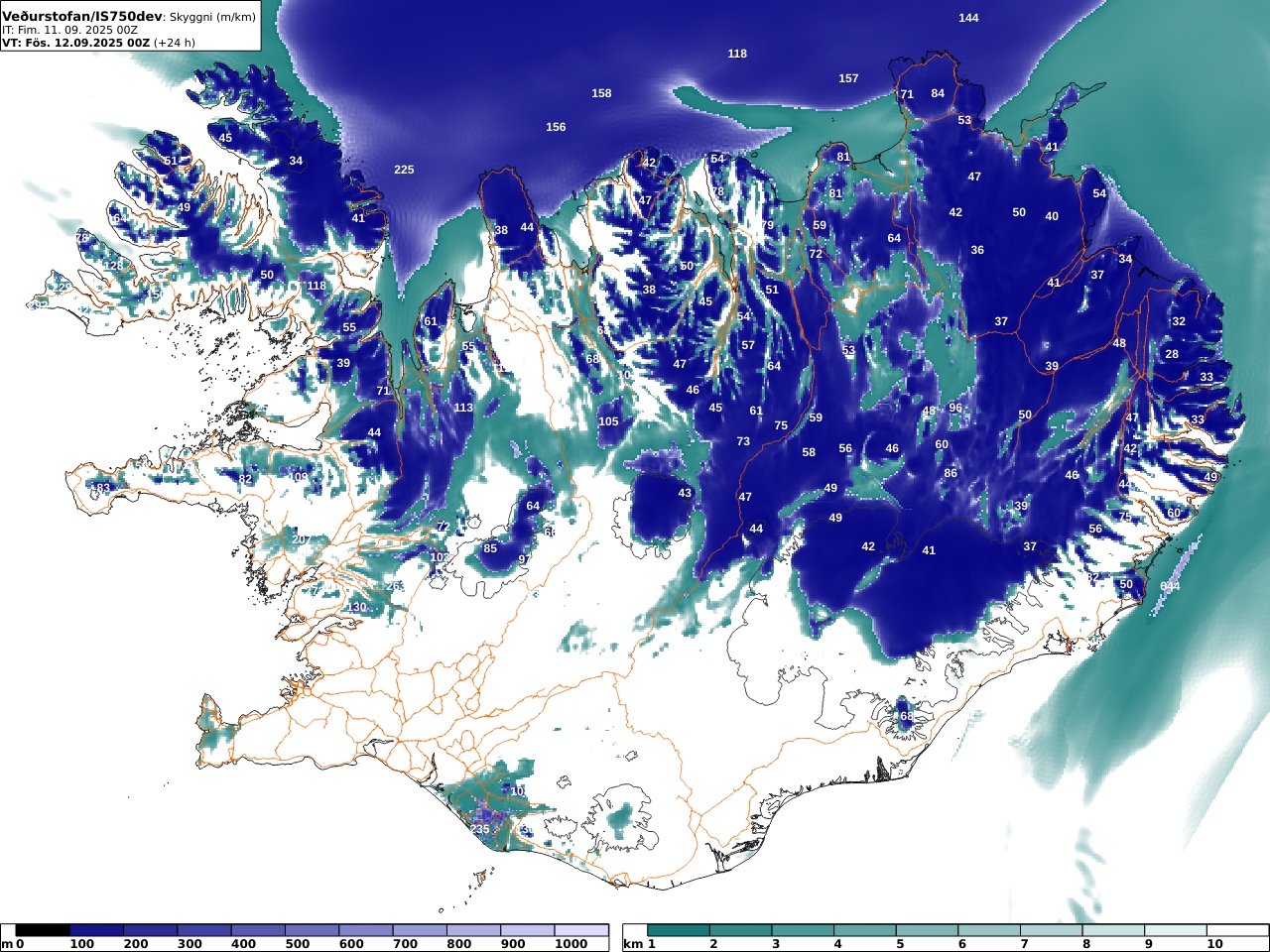Screen dimensions: 1270x952
Task: Click the IT: Fim. 11. 09. 2025 00Z line
Action: 69,30
